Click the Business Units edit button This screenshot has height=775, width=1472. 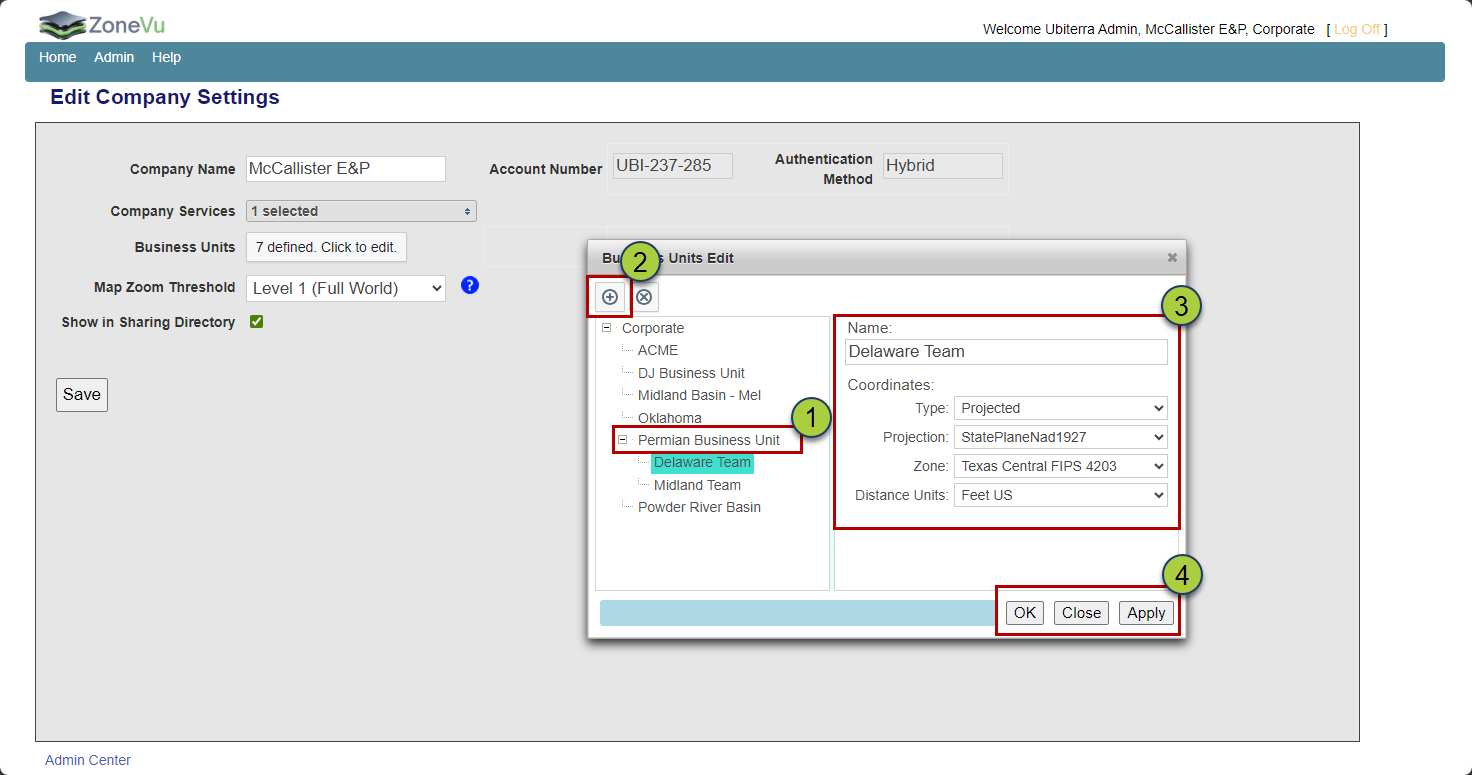(x=326, y=247)
